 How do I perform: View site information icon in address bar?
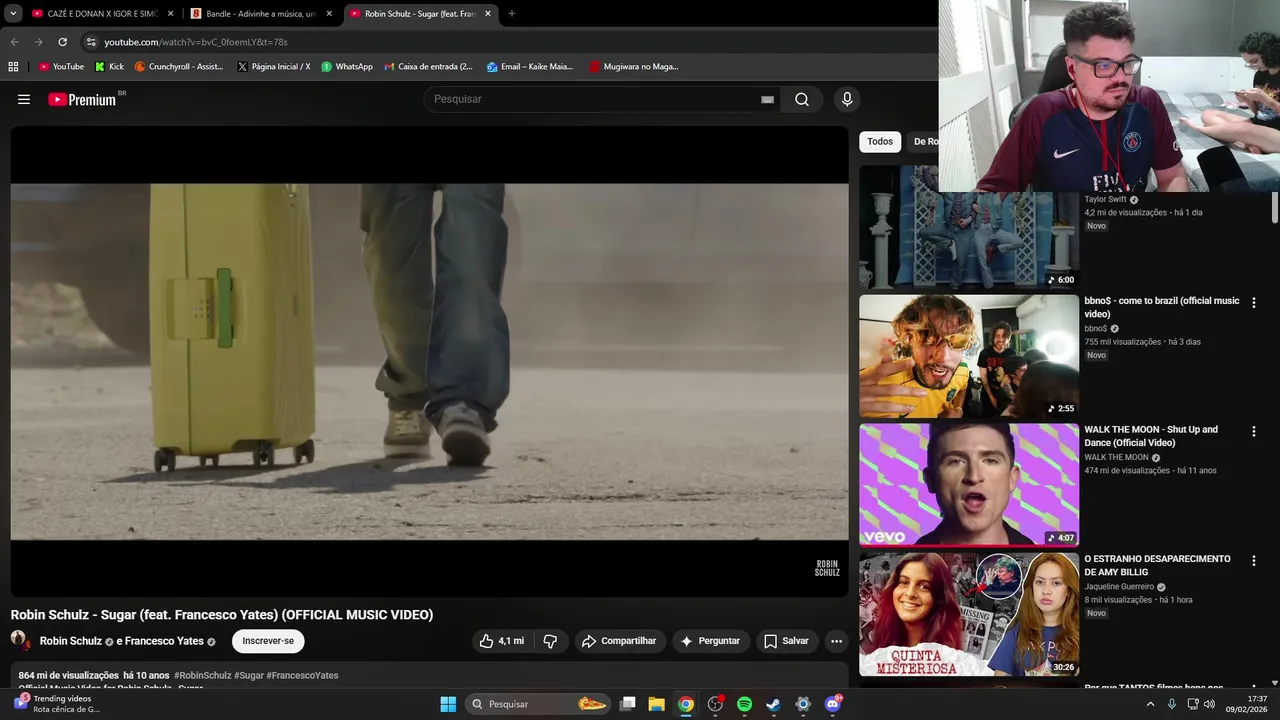tap(91, 42)
